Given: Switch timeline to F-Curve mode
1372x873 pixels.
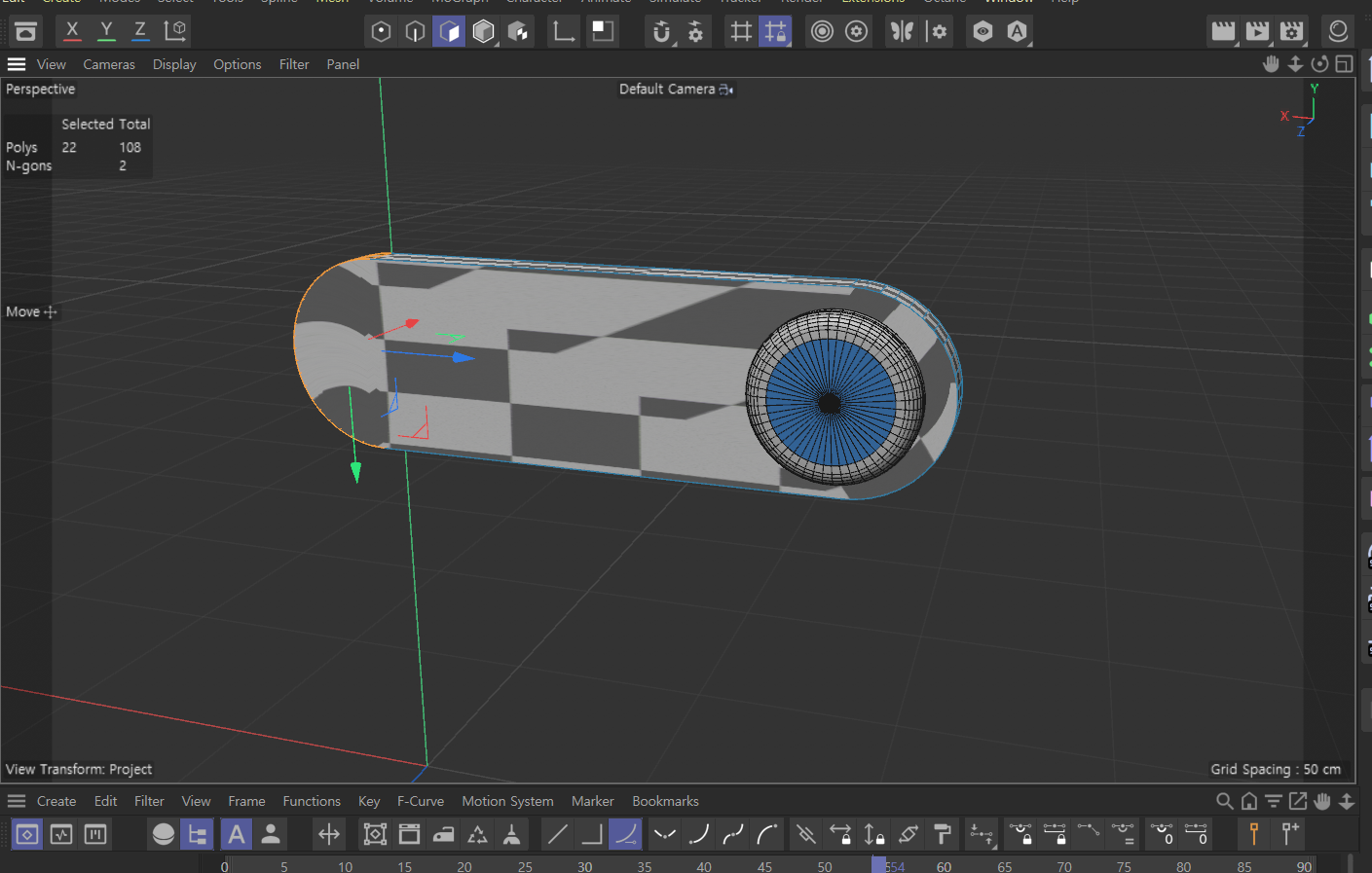Looking at the screenshot, I should coord(61,834).
